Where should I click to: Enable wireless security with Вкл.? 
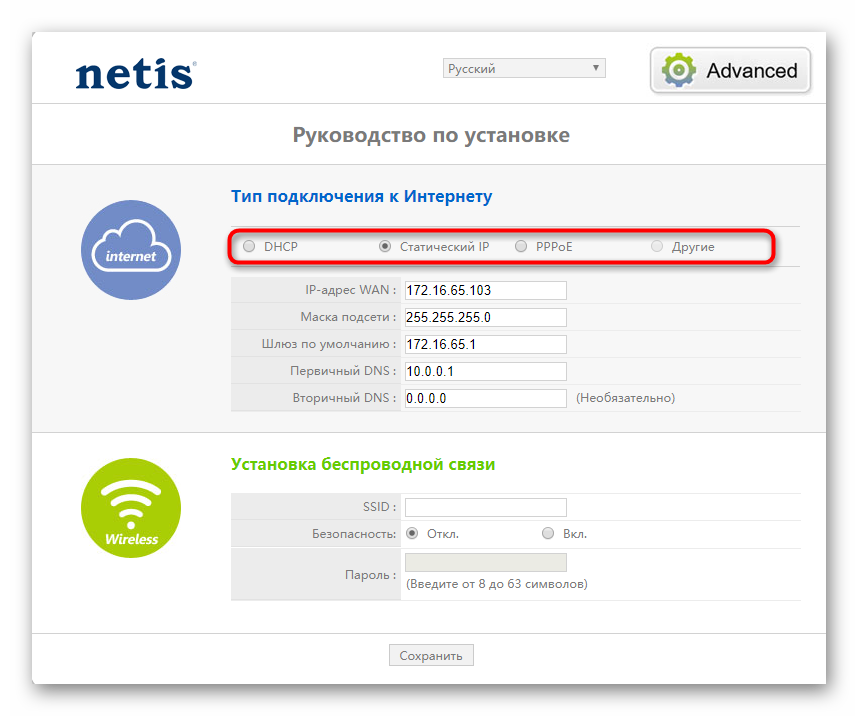pyautogui.click(x=548, y=534)
